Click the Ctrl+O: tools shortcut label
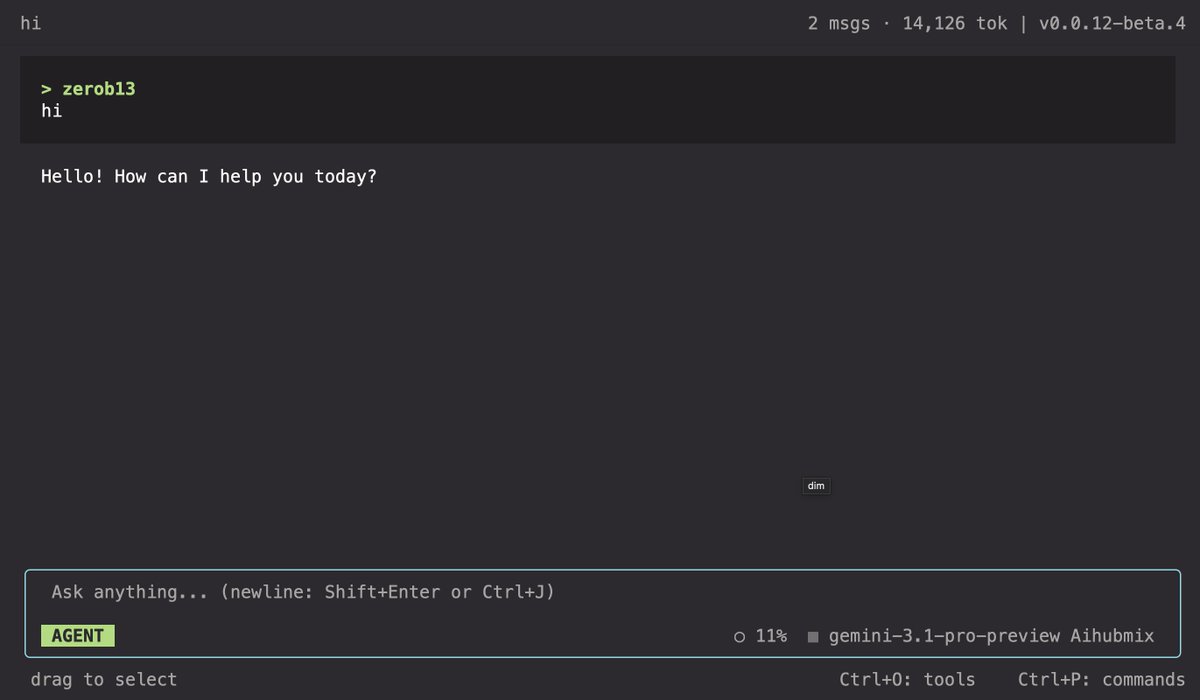Viewport: 1200px width, 700px height. (x=908, y=679)
